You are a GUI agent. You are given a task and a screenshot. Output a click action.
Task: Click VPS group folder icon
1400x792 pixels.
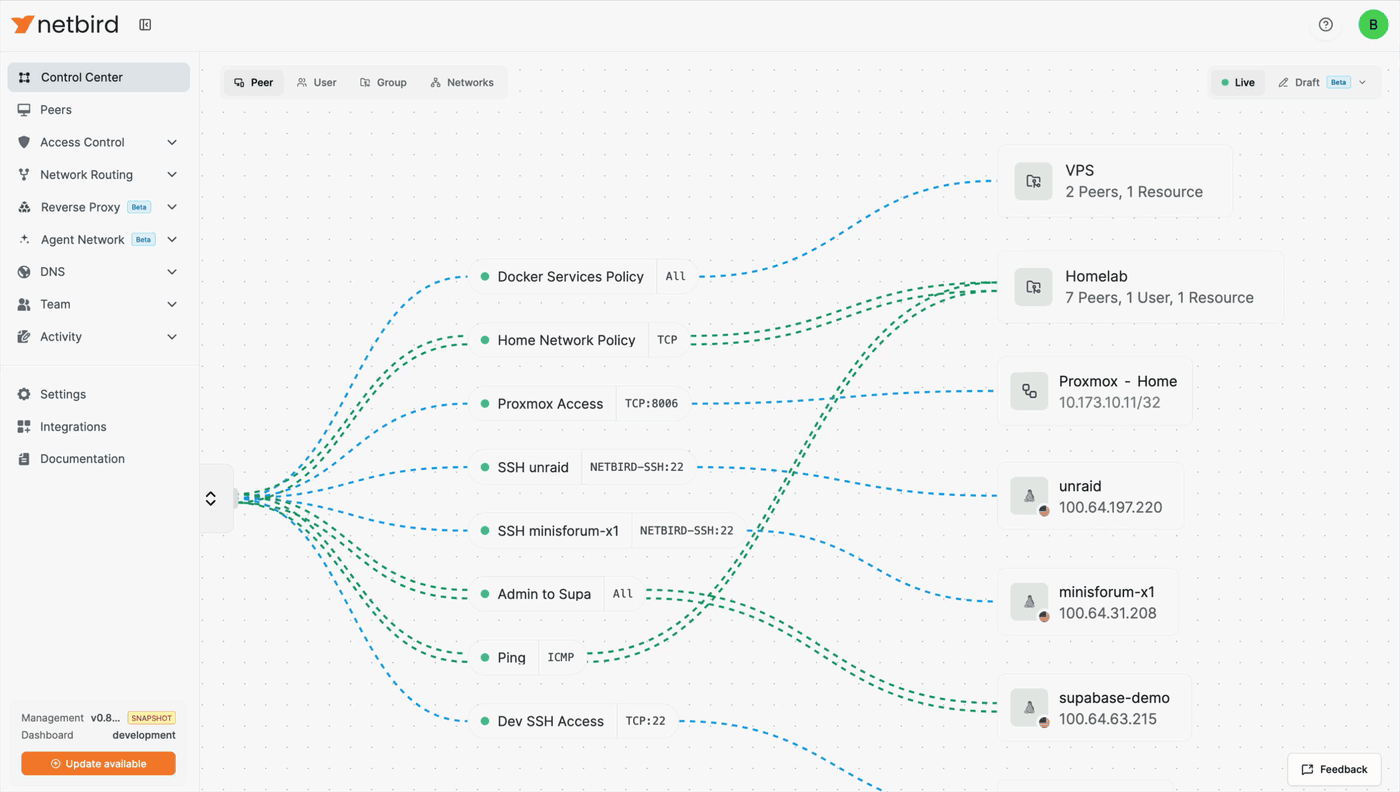click(x=1033, y=181)
